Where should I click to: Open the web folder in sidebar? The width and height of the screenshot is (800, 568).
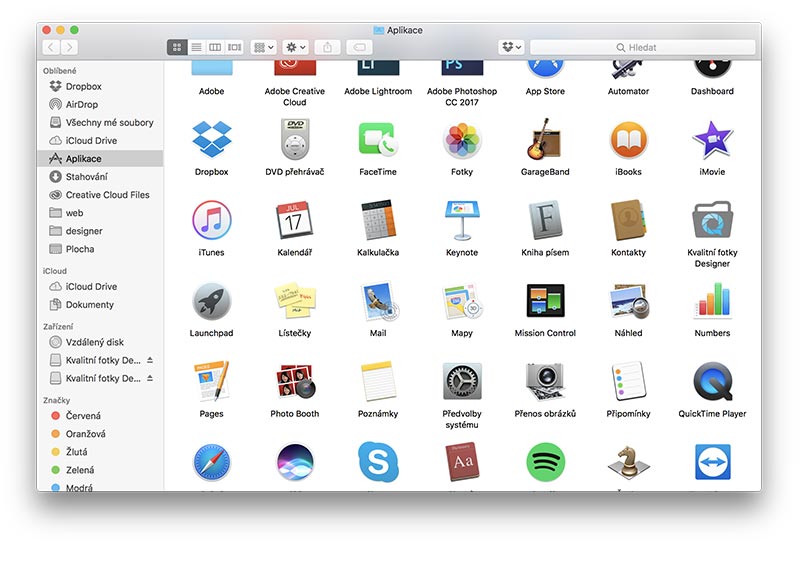[x=101, y=213]
